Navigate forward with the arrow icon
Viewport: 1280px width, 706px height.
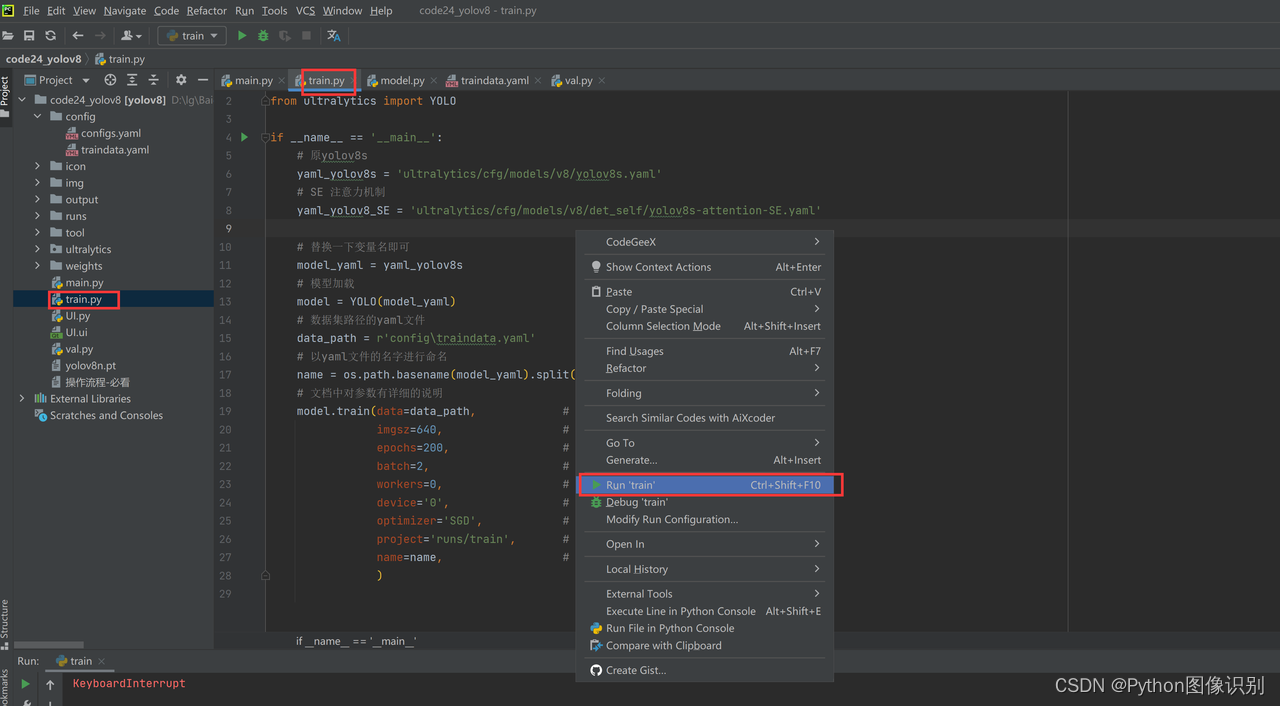[x=100, y=35]
